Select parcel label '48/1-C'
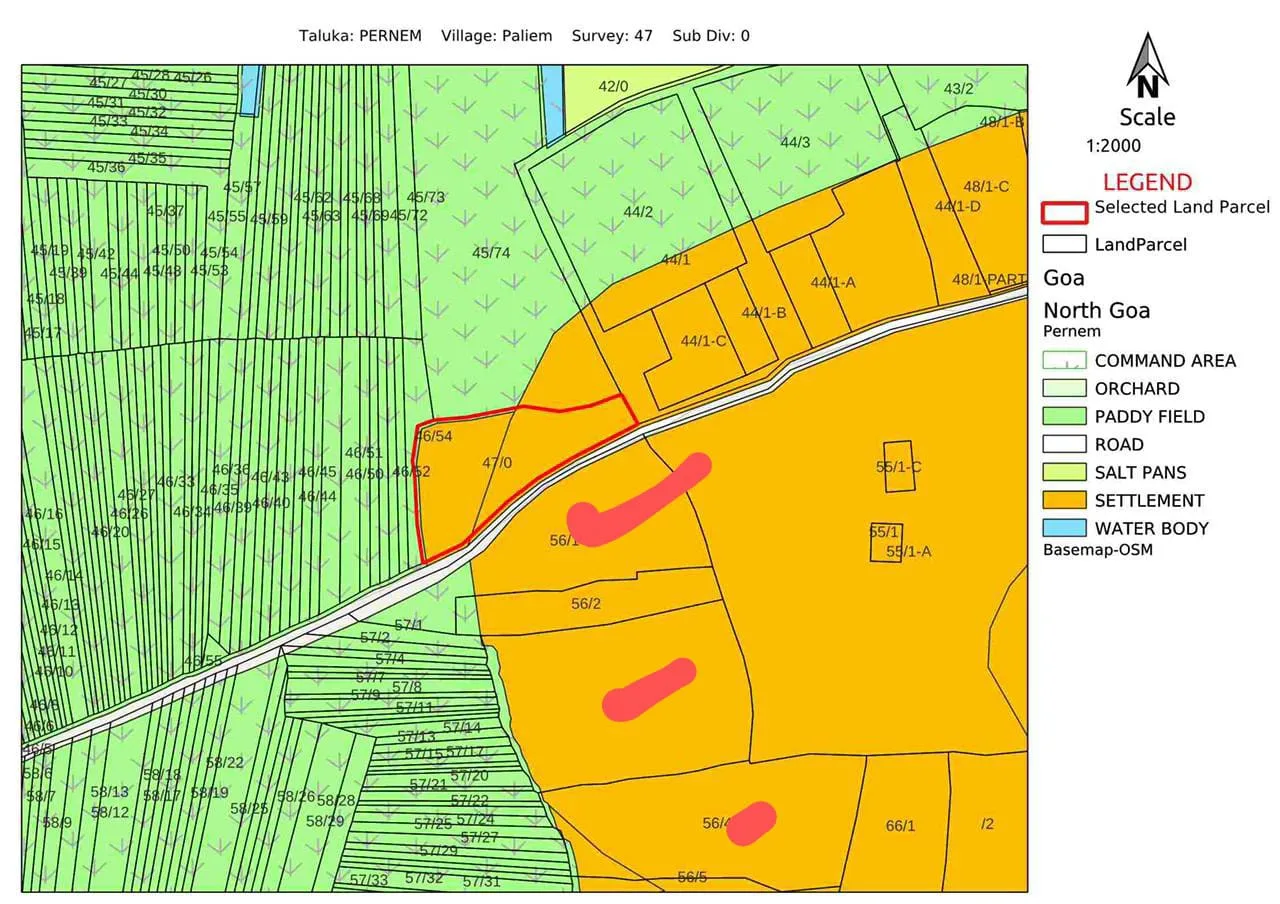This screenshot has height=904, width=1280. pyautogui.click(x=986, y=187)
